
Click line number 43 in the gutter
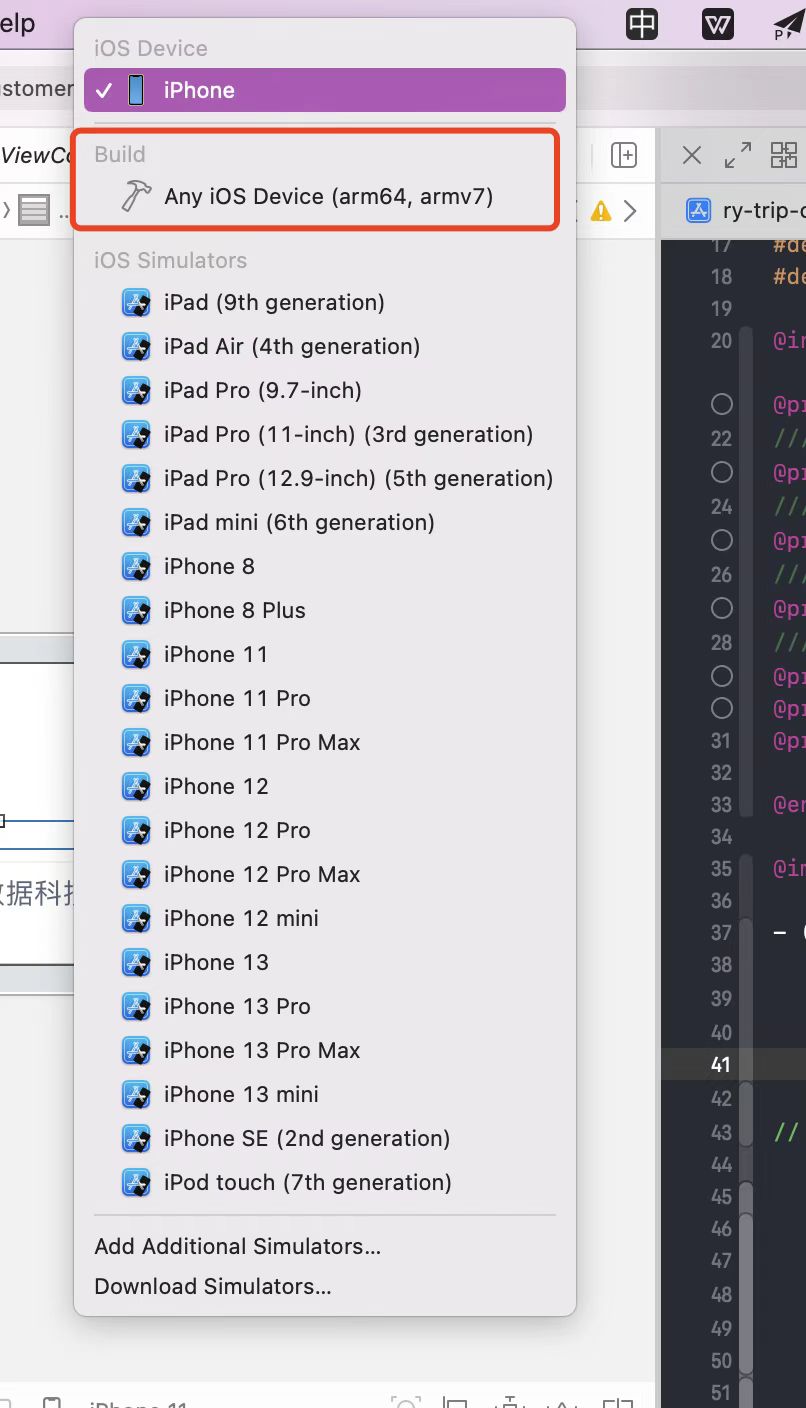pyautogui.click(x=721, y=1132)
